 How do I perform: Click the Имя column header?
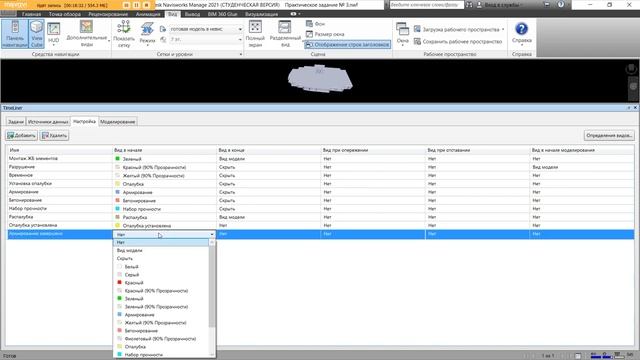60,150
